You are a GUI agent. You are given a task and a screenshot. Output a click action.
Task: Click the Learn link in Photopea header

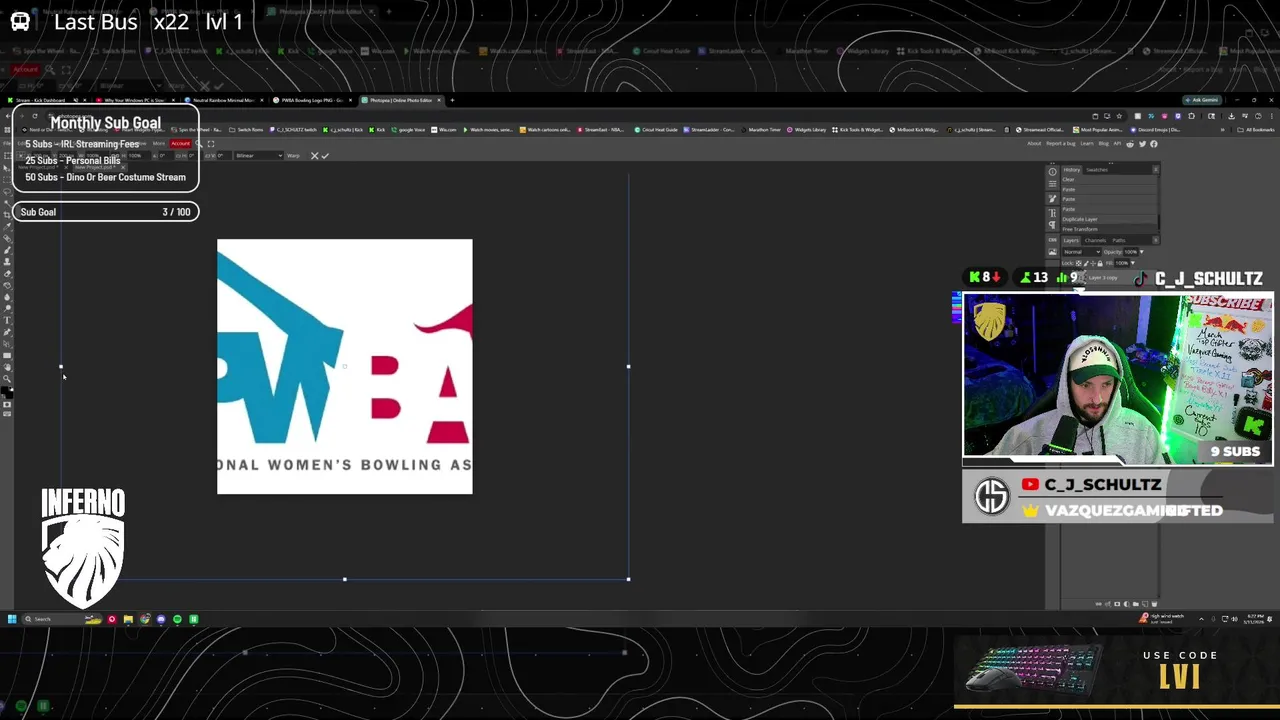1087,143
